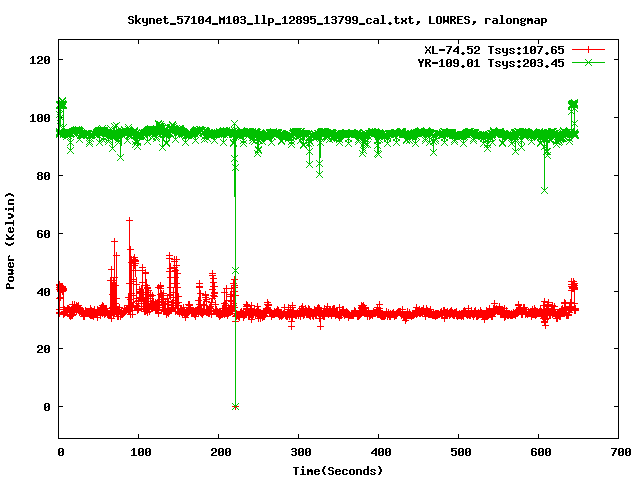Click the y-axis tick label 40
This screenshot has width=640, height=480.
[x=43, y=292]
